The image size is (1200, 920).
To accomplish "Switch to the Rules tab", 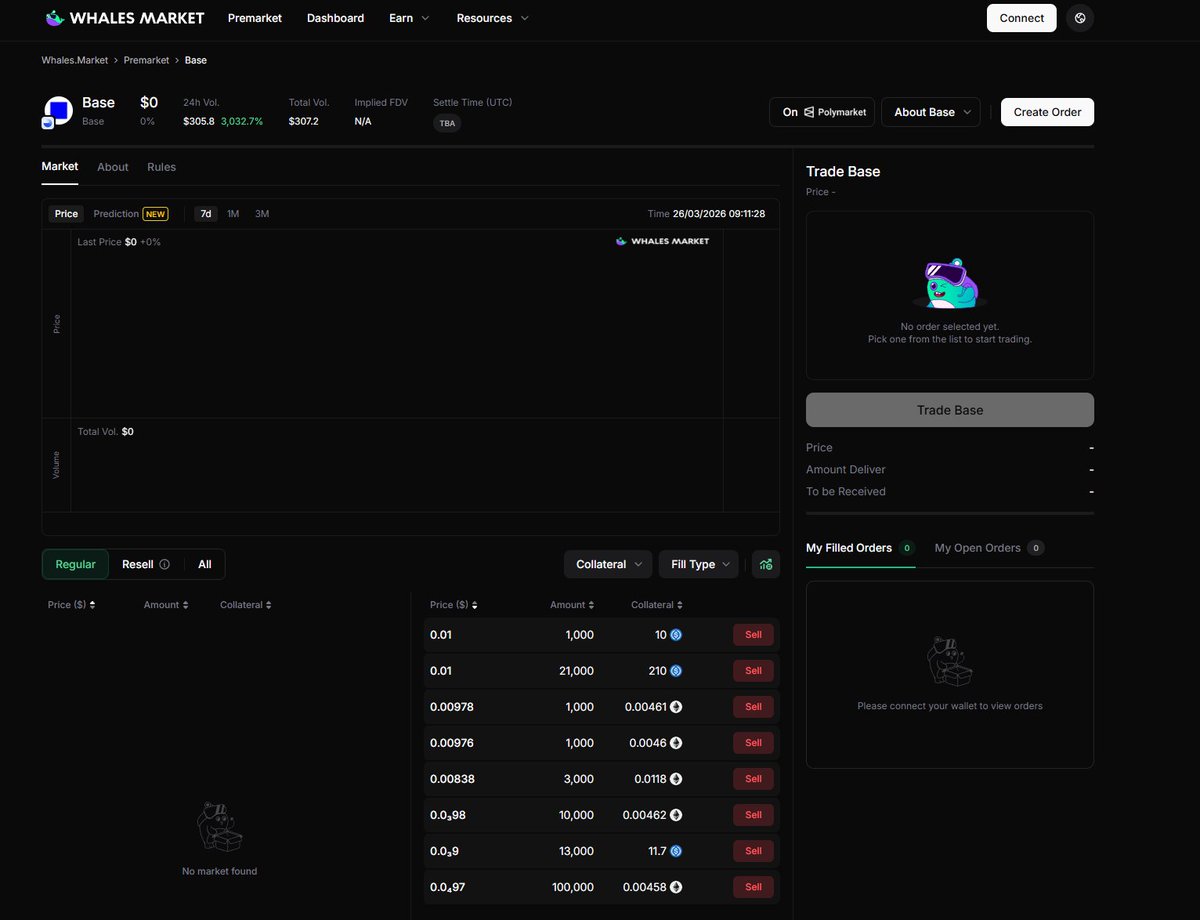I will click(x=161, y=167).
